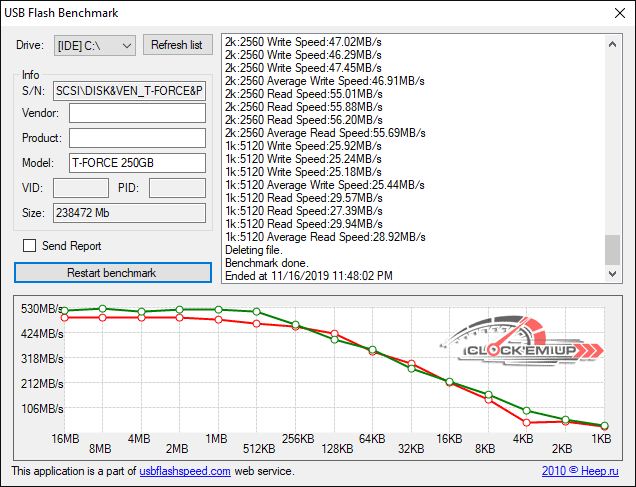The width and height of the screenshot is (636, 487).
Task: Click the Size field showing 238472 Mb
Action: pyautogui.click(x=128, y=213)
